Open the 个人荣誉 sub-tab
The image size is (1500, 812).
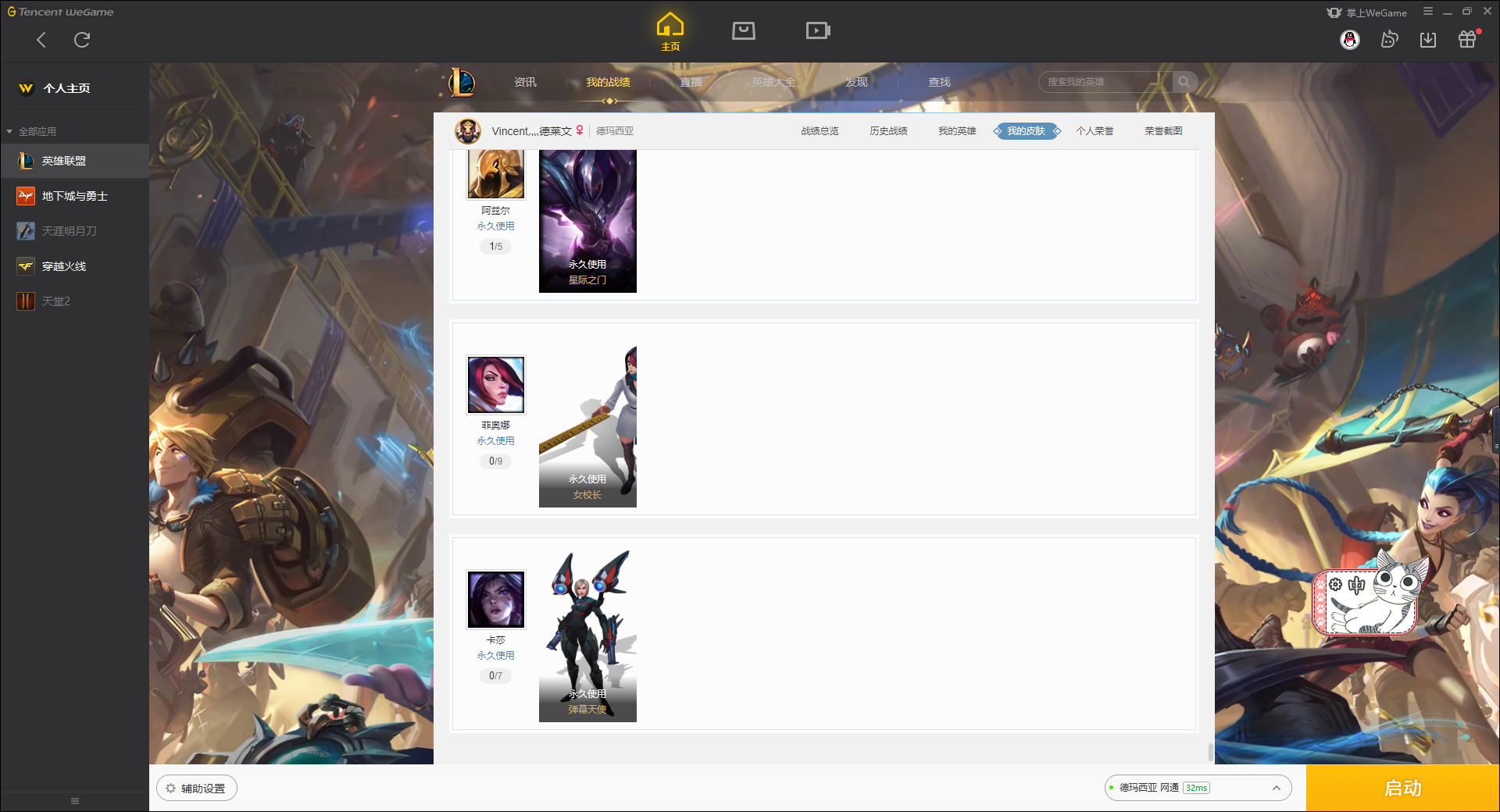click(1095, 131)
